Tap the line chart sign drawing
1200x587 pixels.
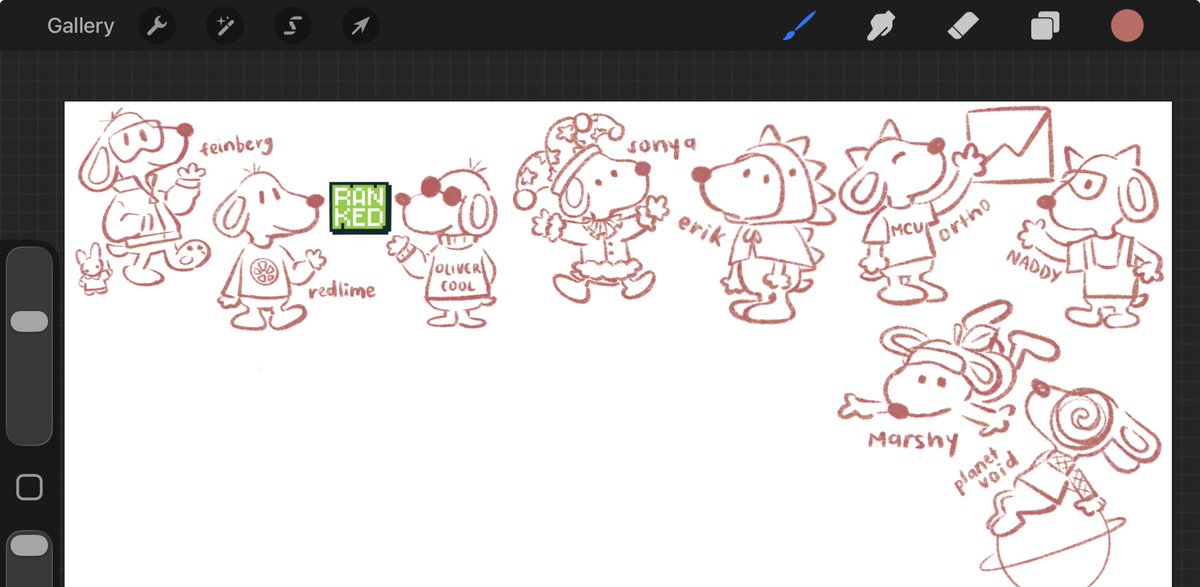1008,146
